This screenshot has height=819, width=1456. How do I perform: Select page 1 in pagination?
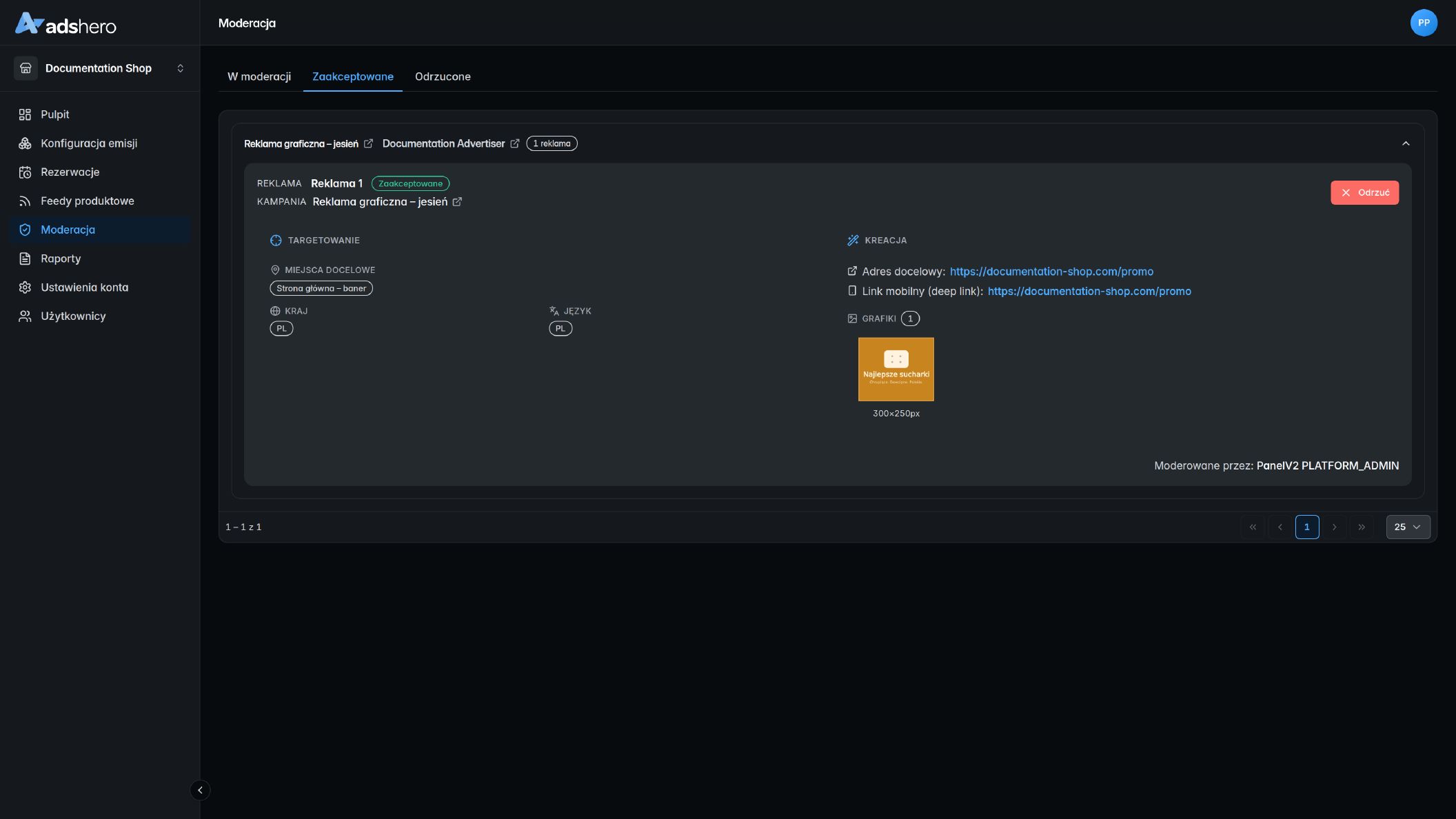(1307, 527)
